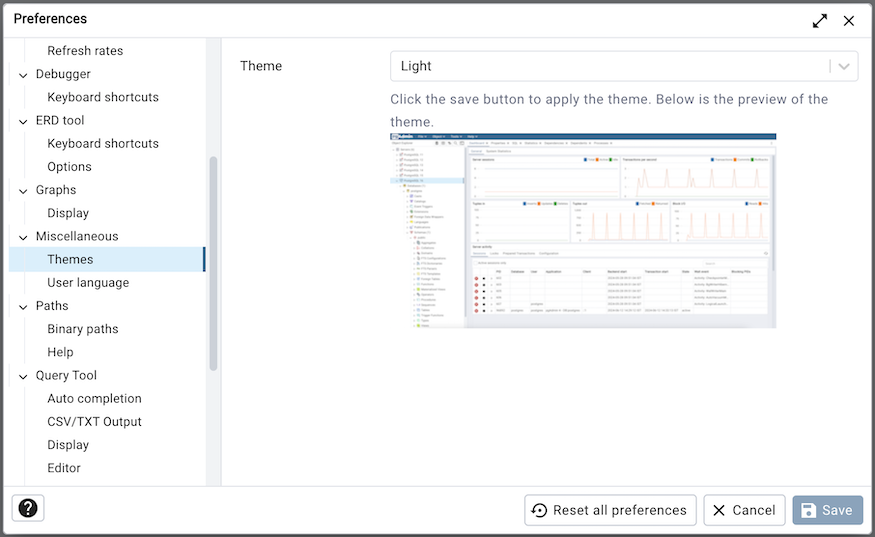The height and width of the screenshot is (537, 875).
Task: Click the sidebar vertical scrollbar
Action: [x=213, y=264]
